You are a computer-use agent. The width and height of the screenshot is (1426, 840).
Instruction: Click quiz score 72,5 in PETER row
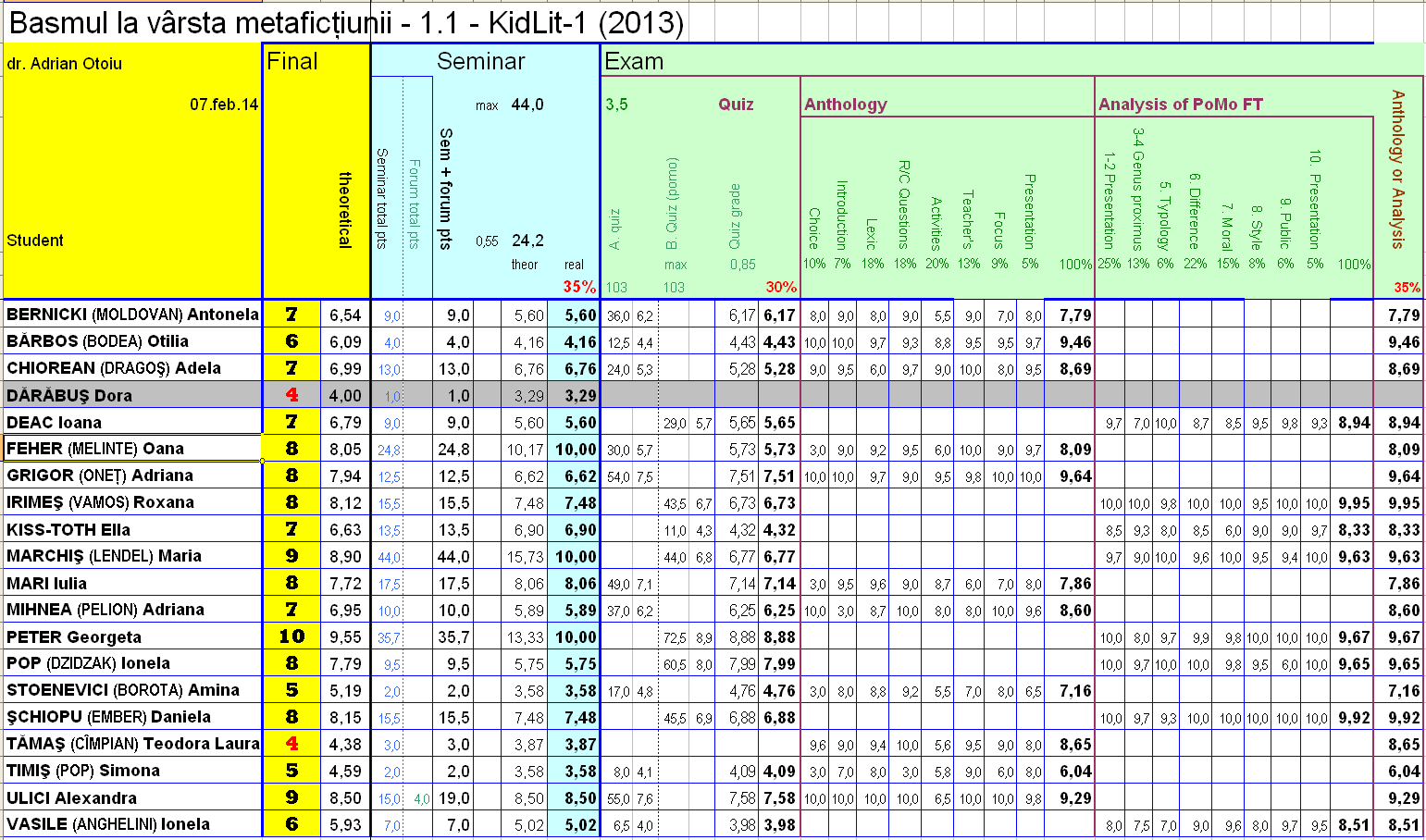(x=675, y=638)
